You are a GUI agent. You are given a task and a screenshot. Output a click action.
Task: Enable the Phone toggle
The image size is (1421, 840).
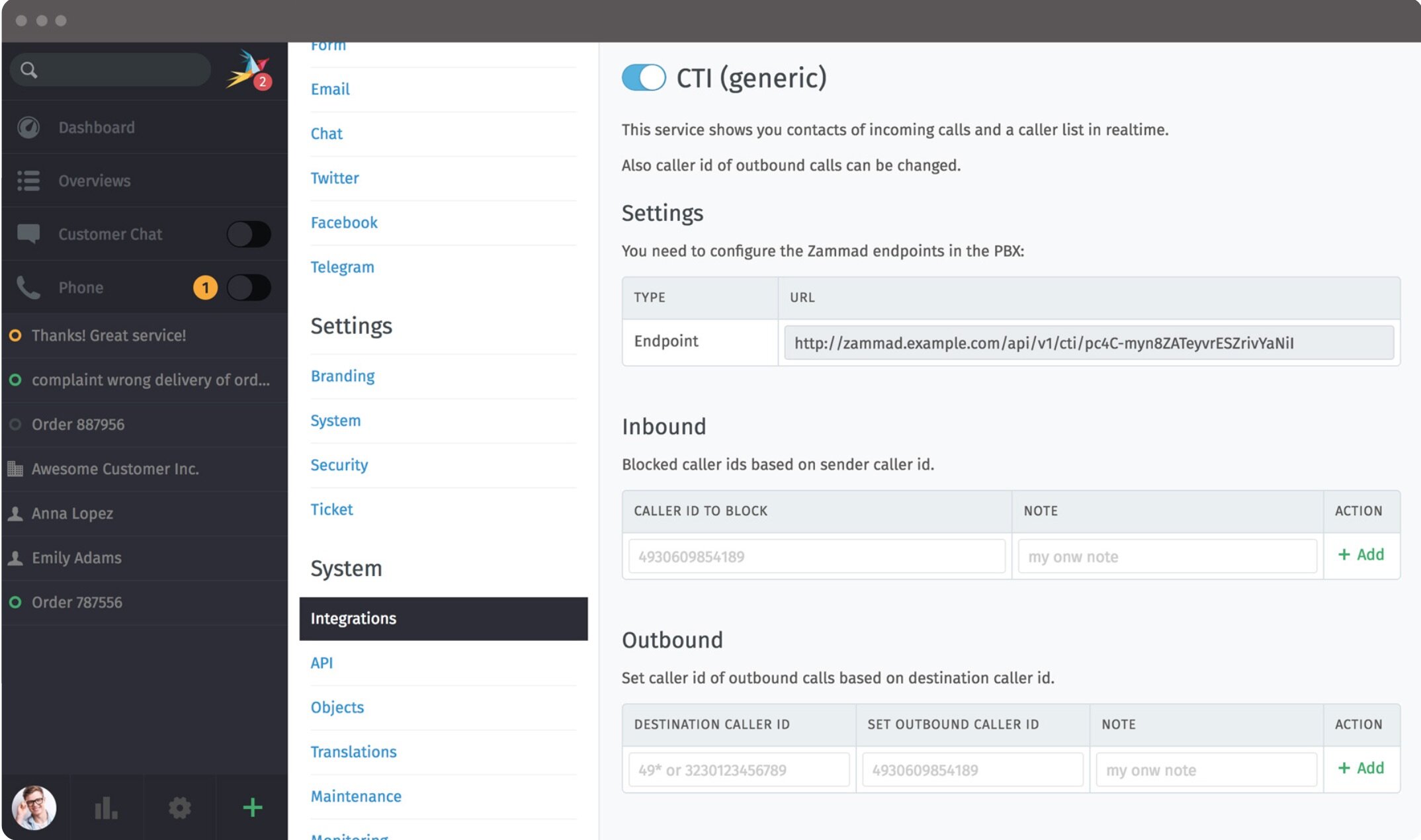pyautogui.click(x=248, y=287)
